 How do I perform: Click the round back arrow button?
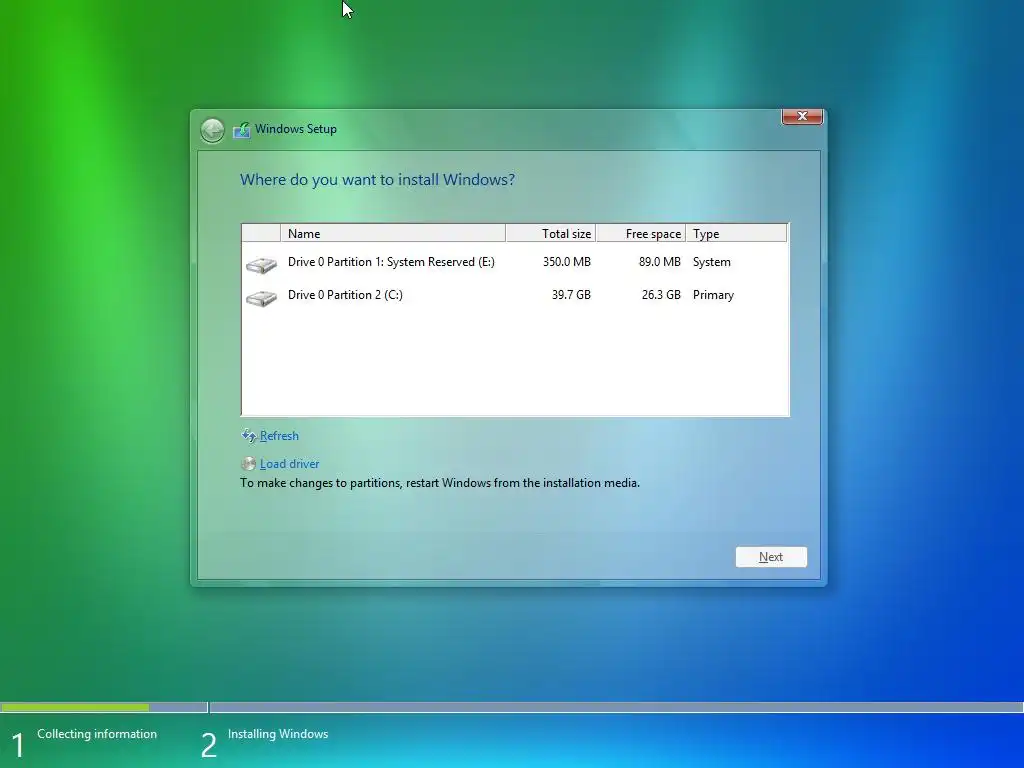[212, 130]
